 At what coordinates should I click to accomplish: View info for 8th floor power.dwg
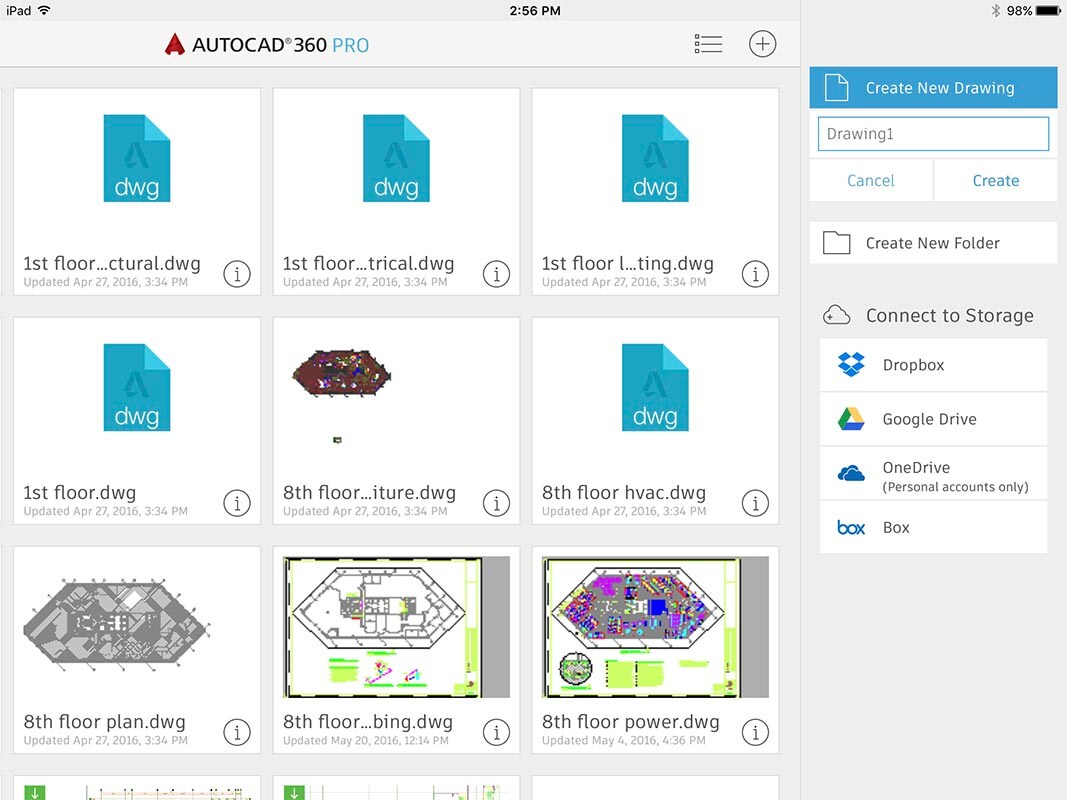755,732
